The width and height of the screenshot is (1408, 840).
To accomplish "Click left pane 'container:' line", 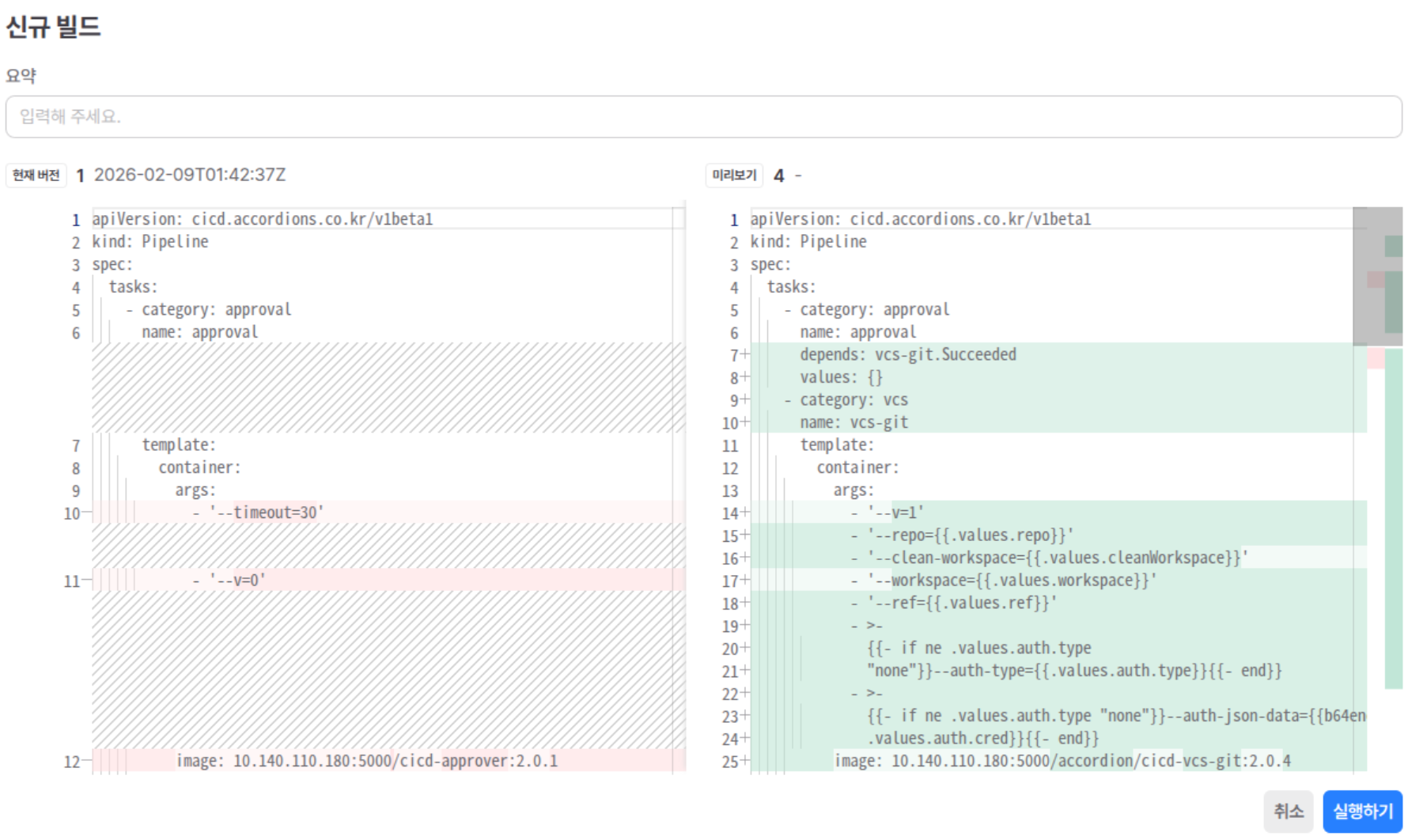I will pos(199,467).
